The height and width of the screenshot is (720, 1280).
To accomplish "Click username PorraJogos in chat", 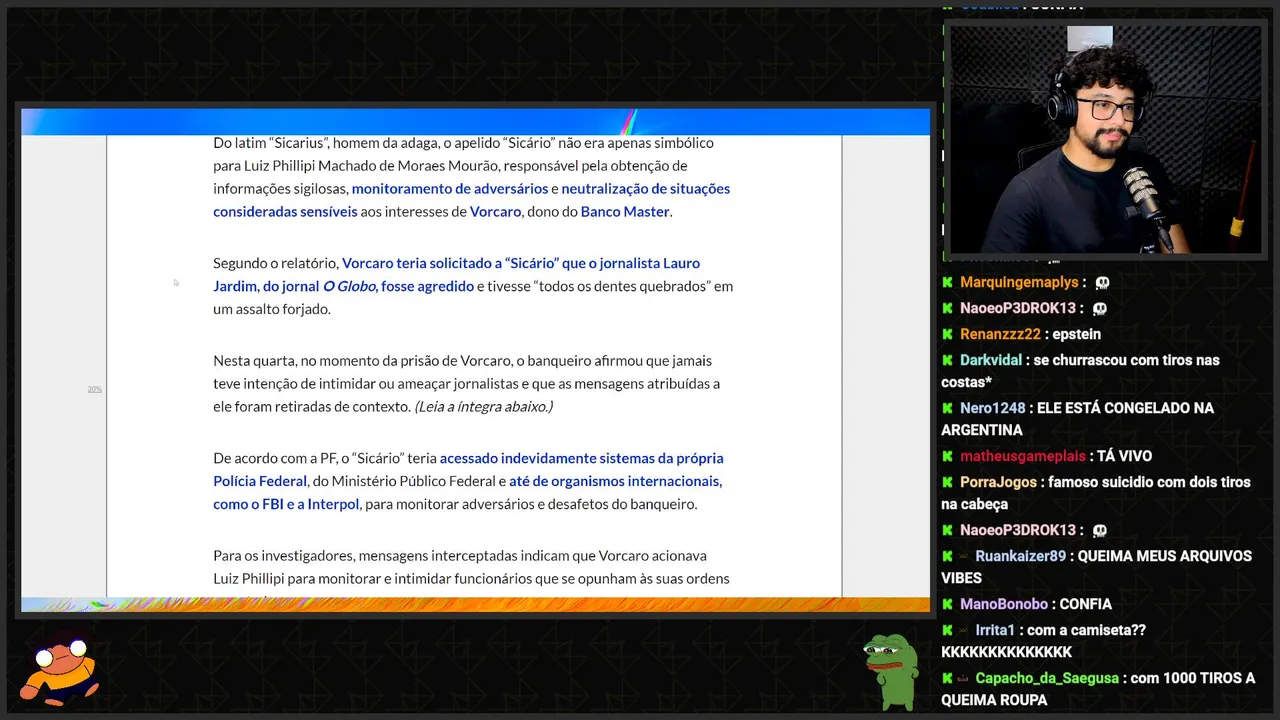I will (x=999, y=482).
